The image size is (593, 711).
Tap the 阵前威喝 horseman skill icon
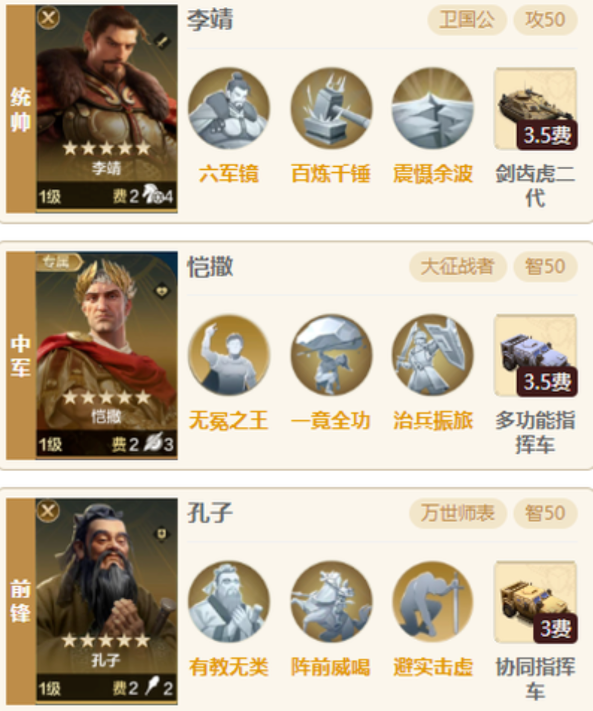click(x=331, y=602)
